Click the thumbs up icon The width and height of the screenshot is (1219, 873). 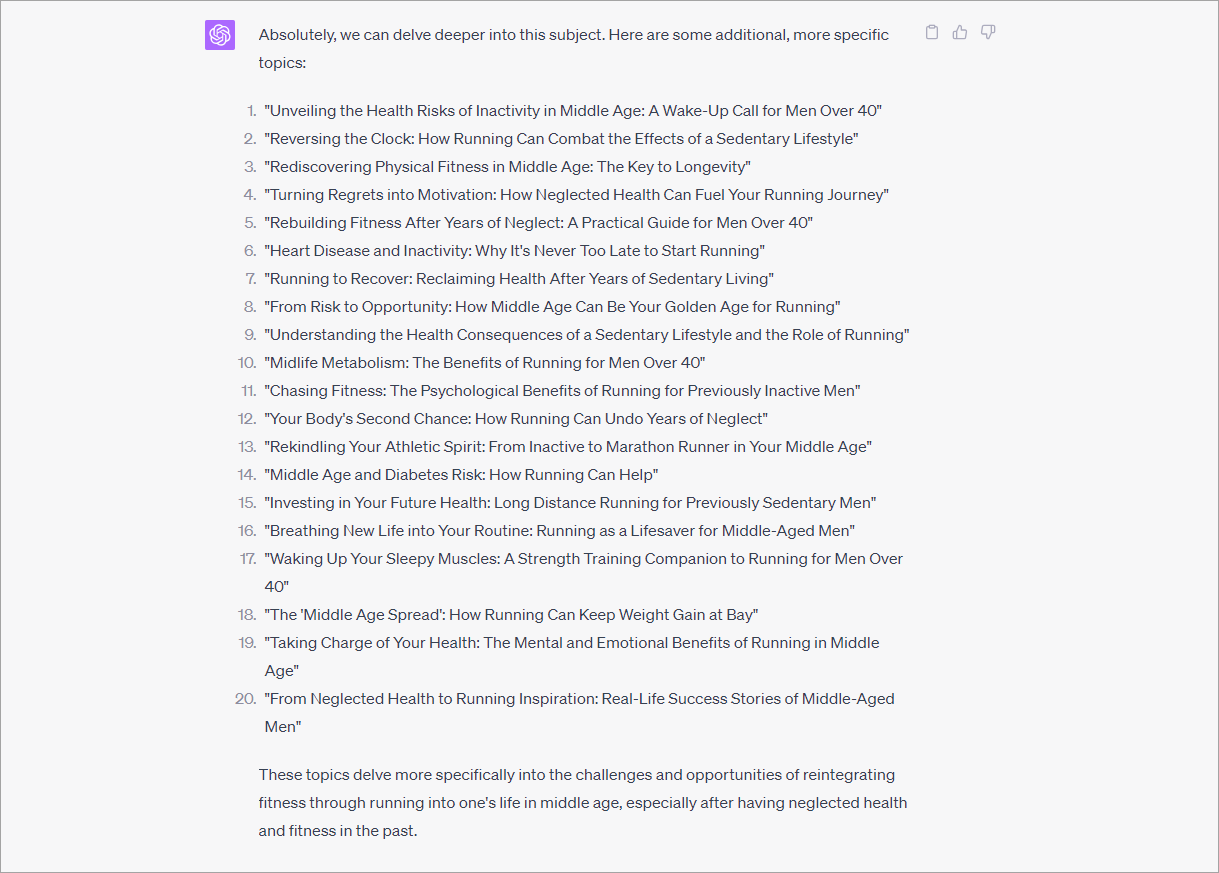pyautogui.click(x=960, y=32)
